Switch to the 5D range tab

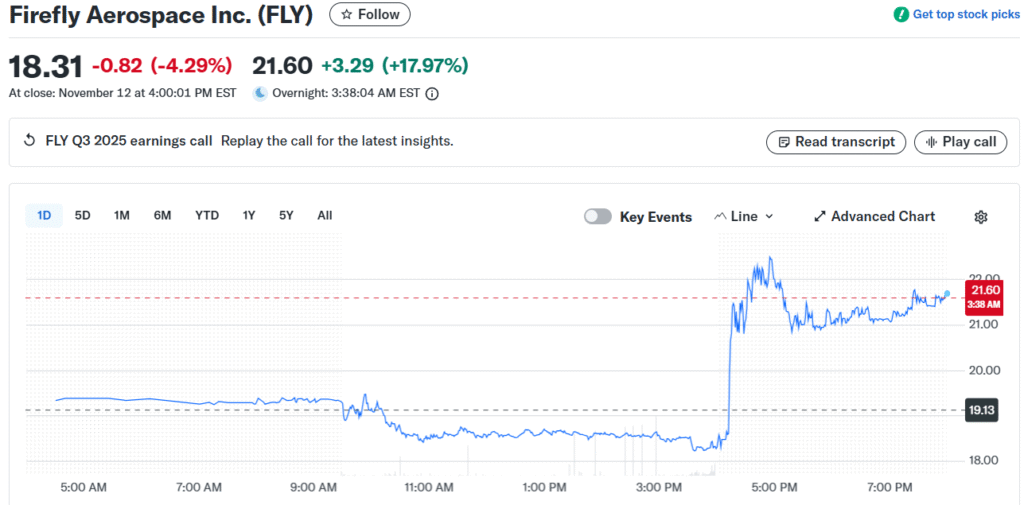83,215
